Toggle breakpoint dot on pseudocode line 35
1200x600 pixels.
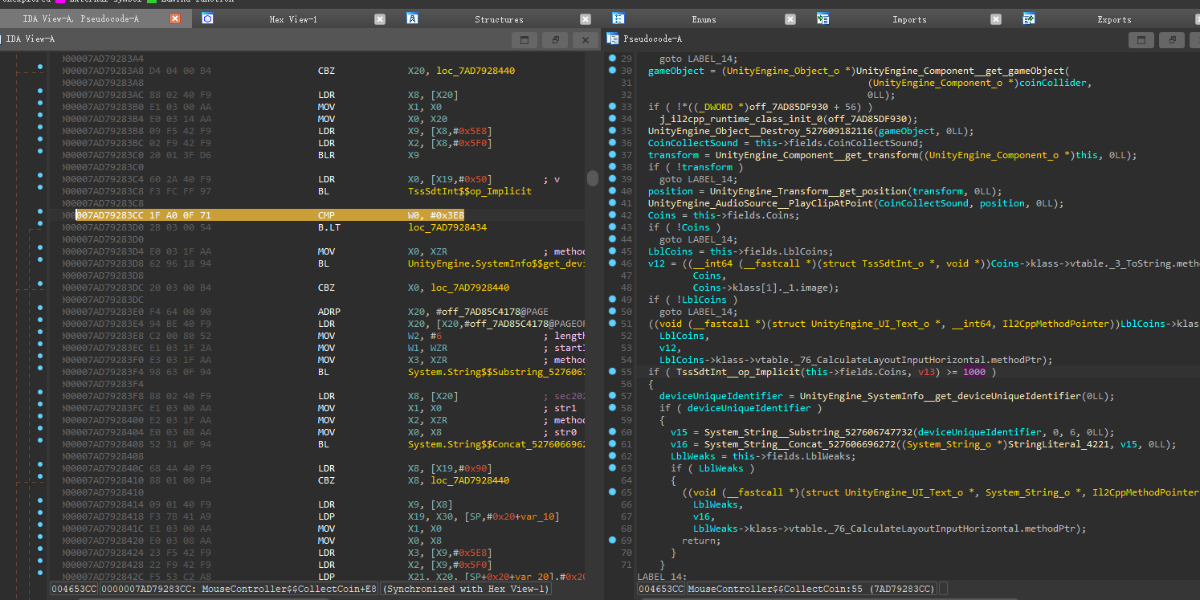coord(613,131)
